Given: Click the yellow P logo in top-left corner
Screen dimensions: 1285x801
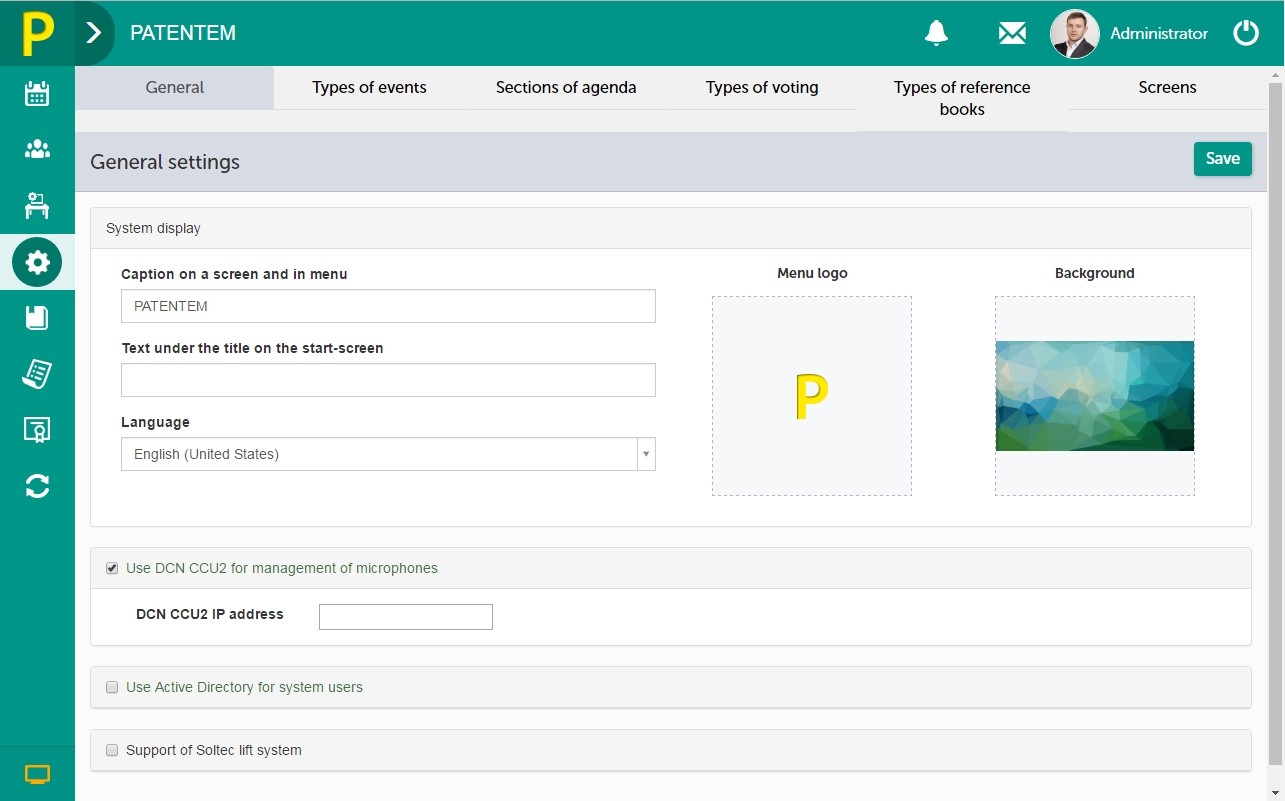Looking at the screenshot, I should pos(37,33).
